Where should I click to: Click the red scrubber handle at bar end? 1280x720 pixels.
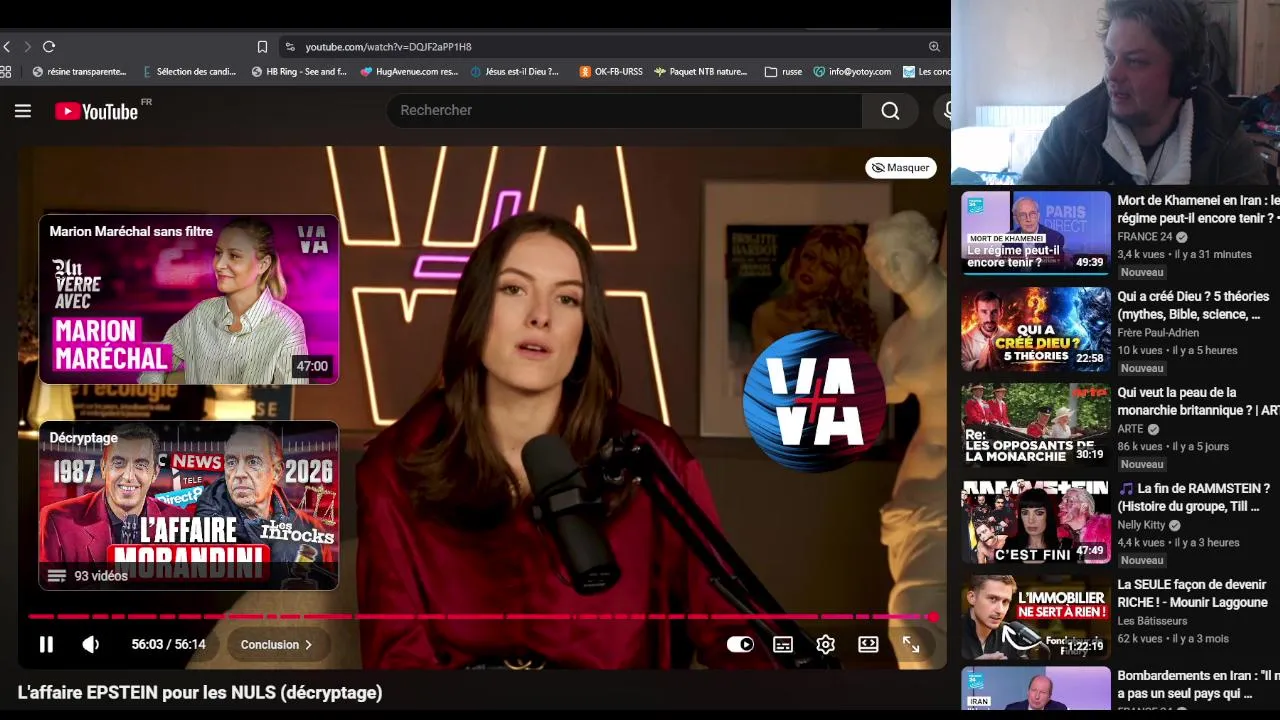point(932,617)
